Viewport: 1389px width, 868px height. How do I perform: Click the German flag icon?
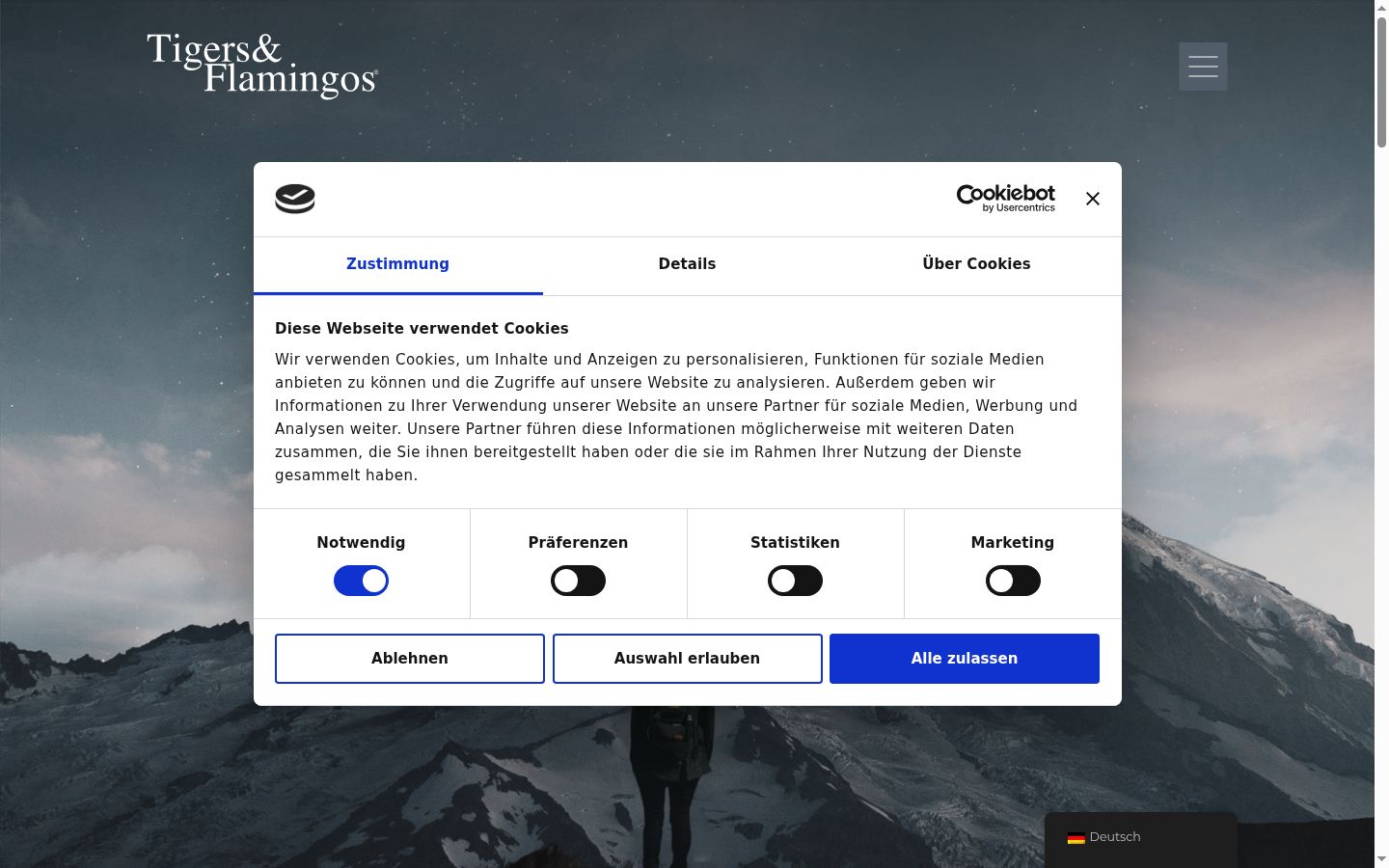[x=1076, y=838]
